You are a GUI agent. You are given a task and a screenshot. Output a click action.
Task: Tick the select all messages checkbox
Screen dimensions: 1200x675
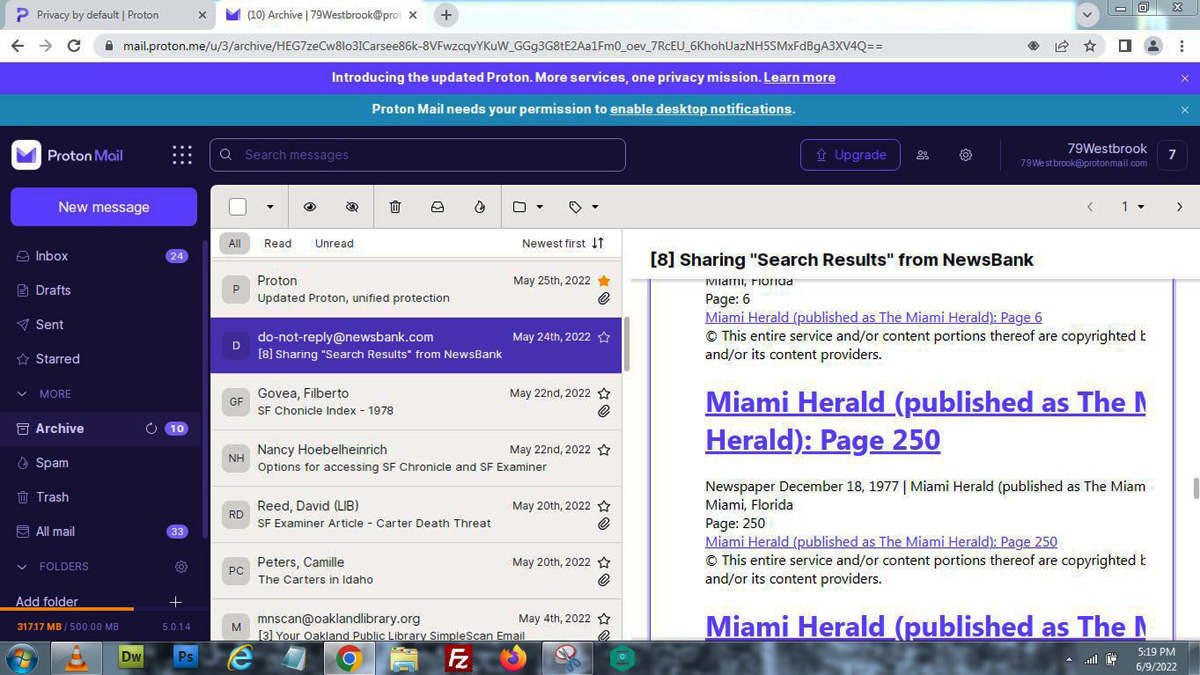(x=237, y=207)
